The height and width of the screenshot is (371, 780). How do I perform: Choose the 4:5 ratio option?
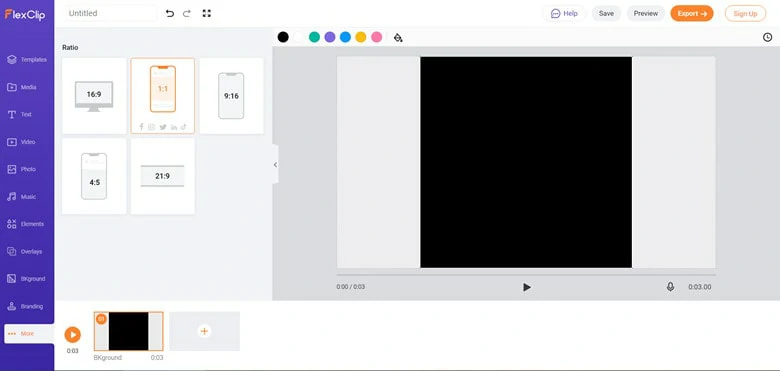pos(94,176)
